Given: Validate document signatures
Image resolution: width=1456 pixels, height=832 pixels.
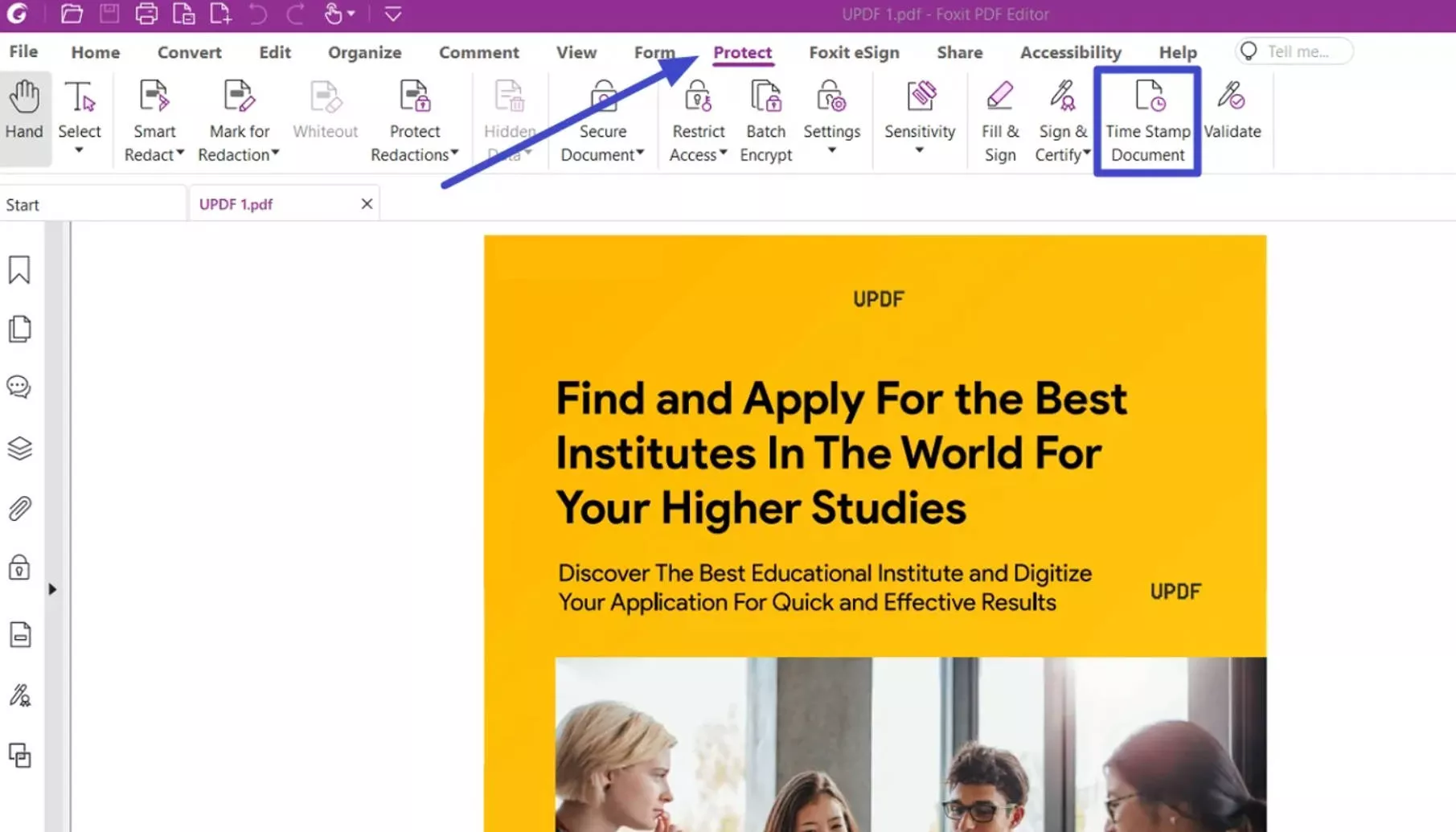Looking at the screenshot, I should tap(1232, 110).
